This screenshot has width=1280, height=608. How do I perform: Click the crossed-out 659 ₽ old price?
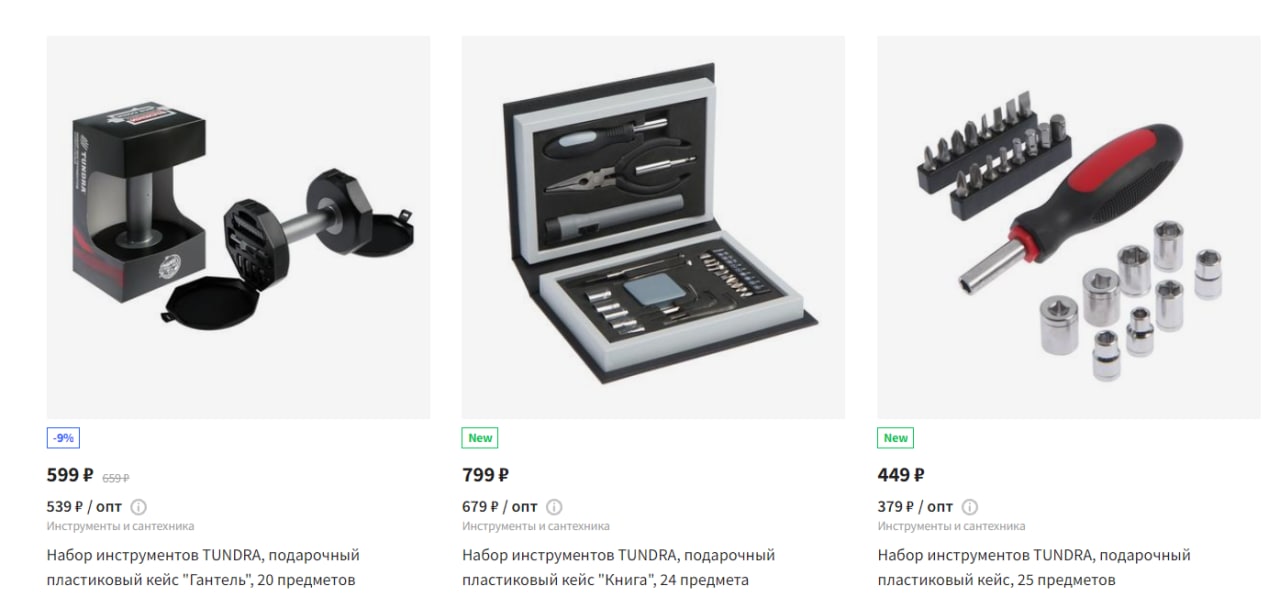coord(116,478)
